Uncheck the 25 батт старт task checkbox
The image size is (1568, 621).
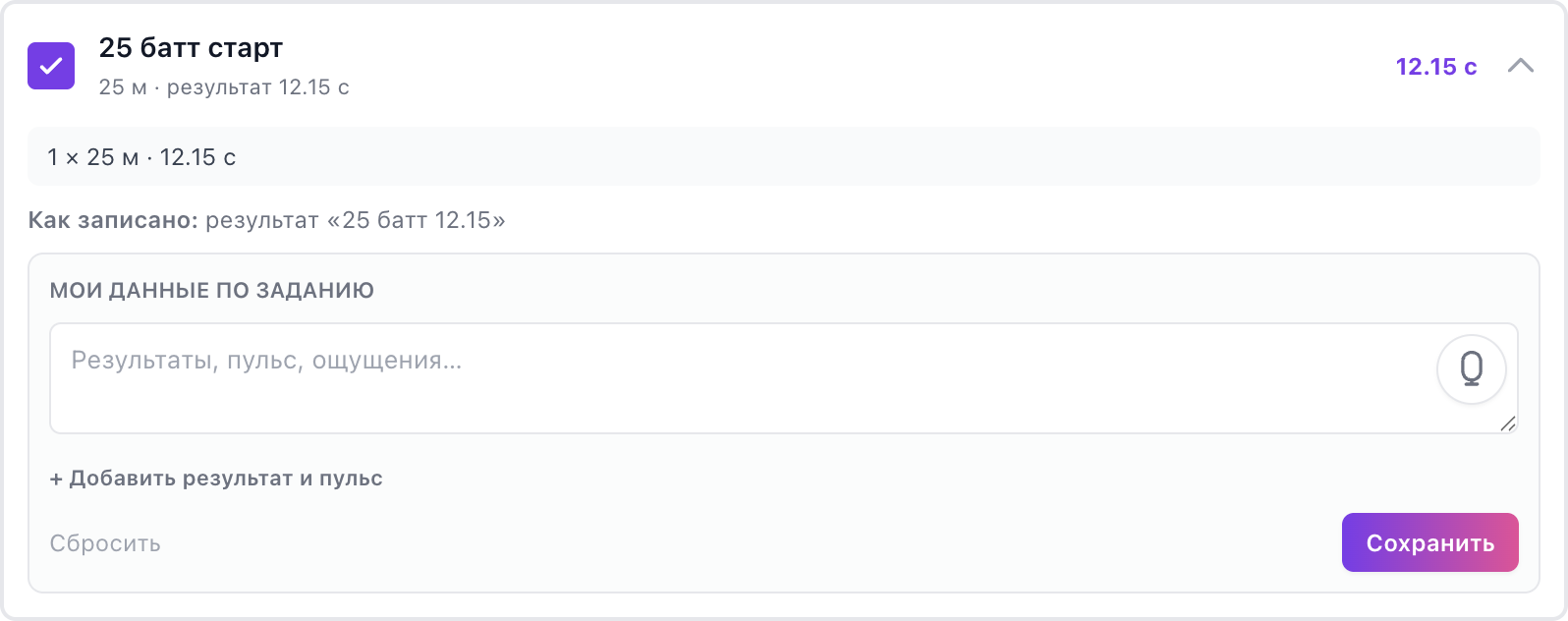[x=51, y=66]
